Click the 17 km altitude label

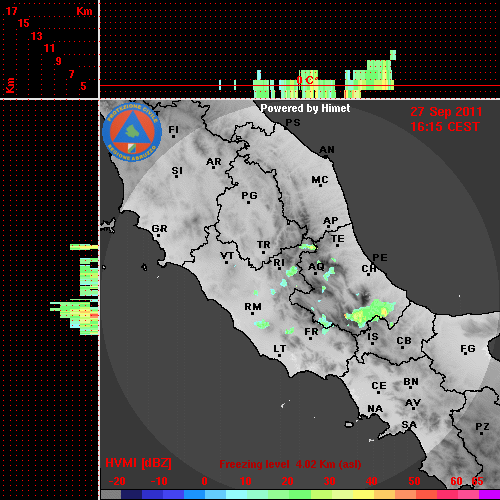pos(11,11)
